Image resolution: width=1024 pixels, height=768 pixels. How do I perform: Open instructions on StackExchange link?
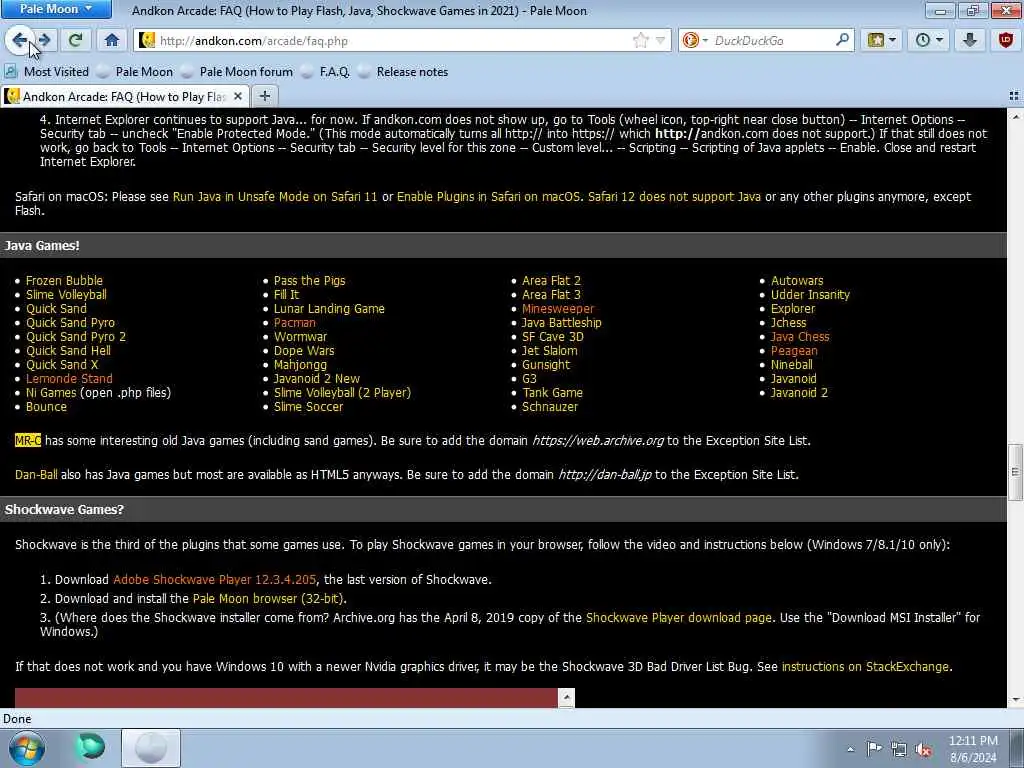point(865,667)
